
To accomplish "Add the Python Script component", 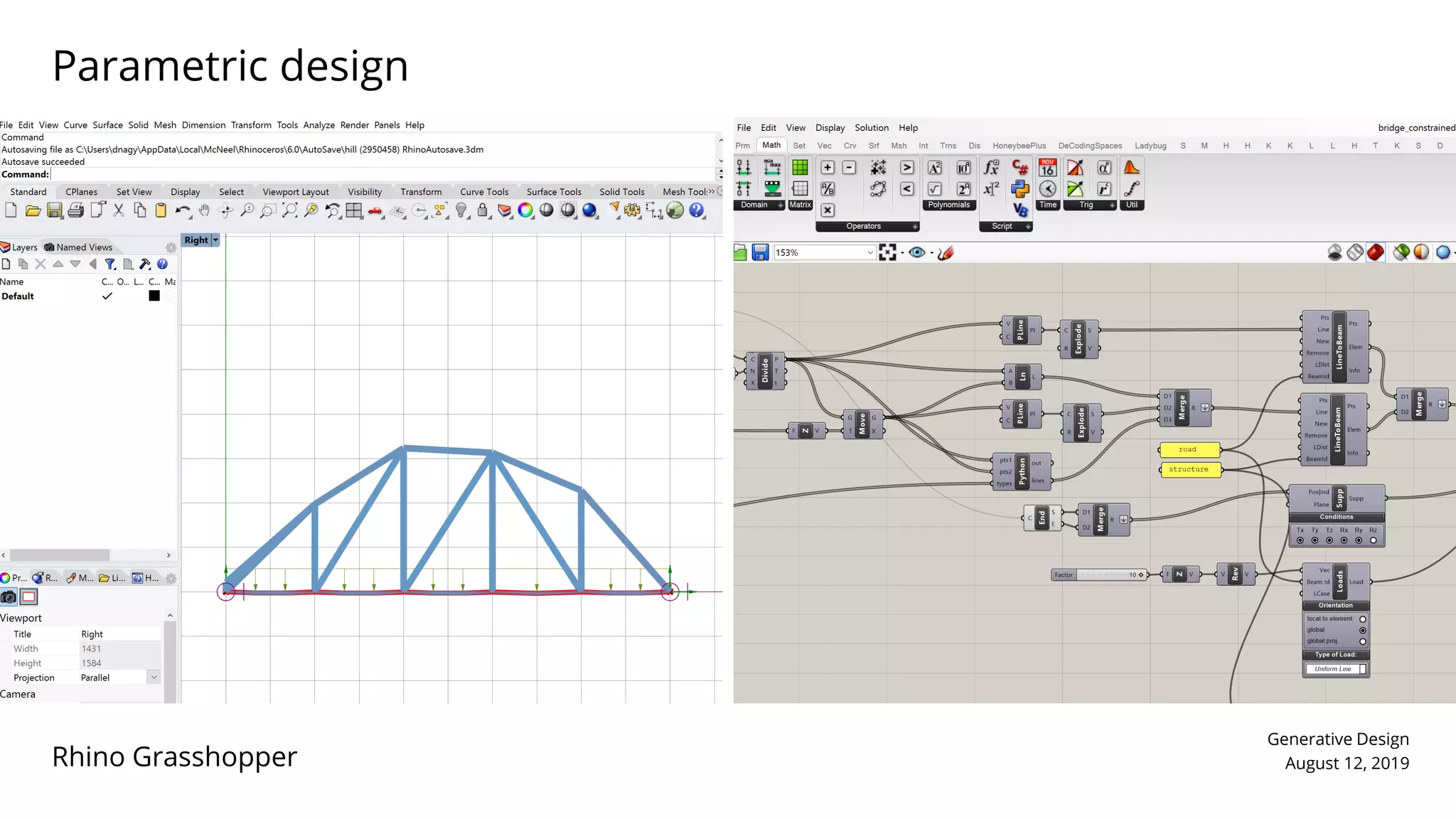I will [x=1020, y=189].
